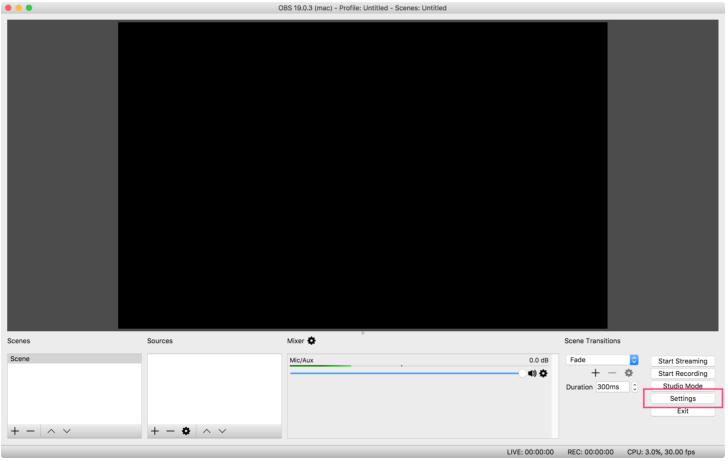Click the Exit button
Viewport: 728px width, 461px height.
pos(682,411)
